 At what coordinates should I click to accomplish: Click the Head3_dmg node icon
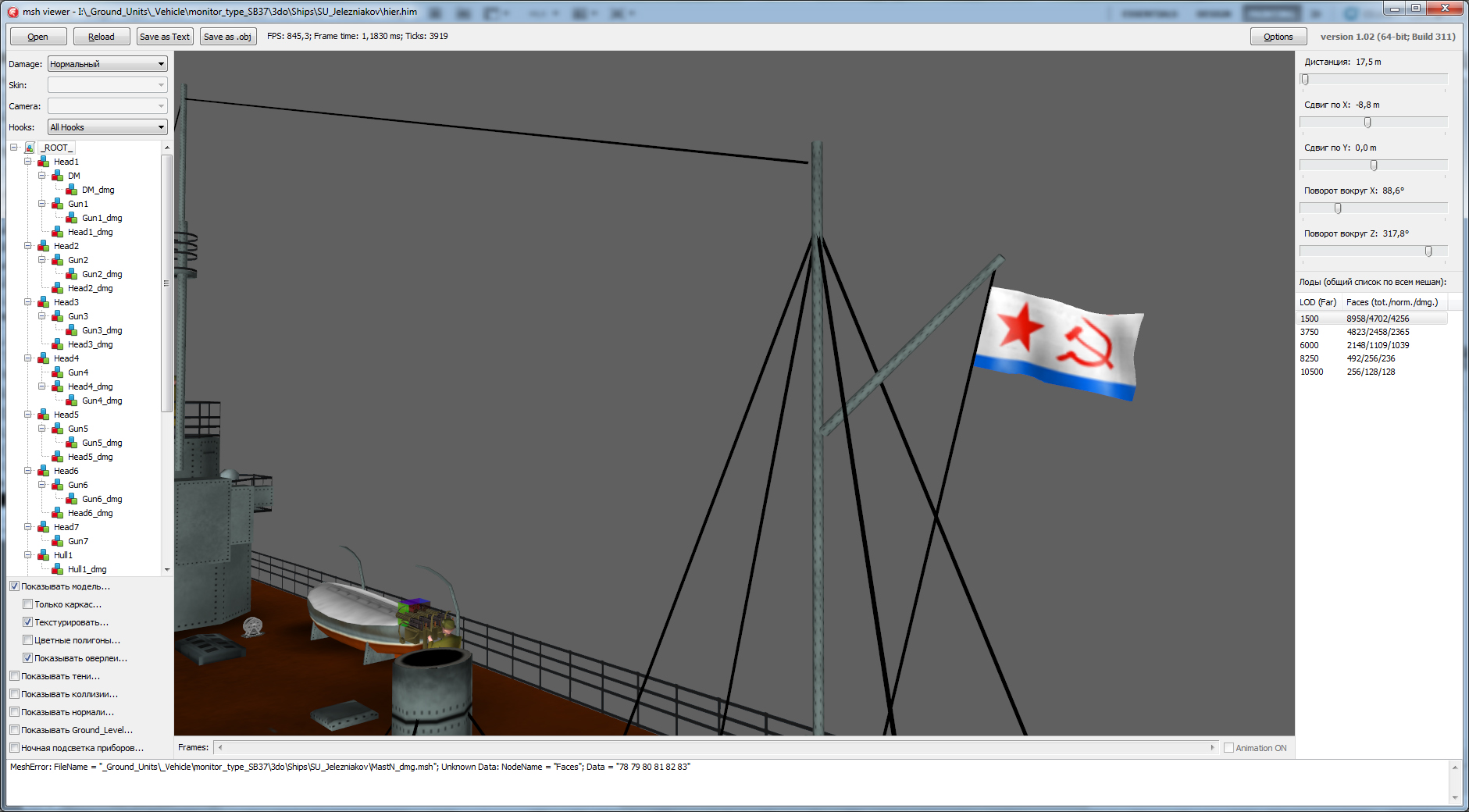click(58, 344)
